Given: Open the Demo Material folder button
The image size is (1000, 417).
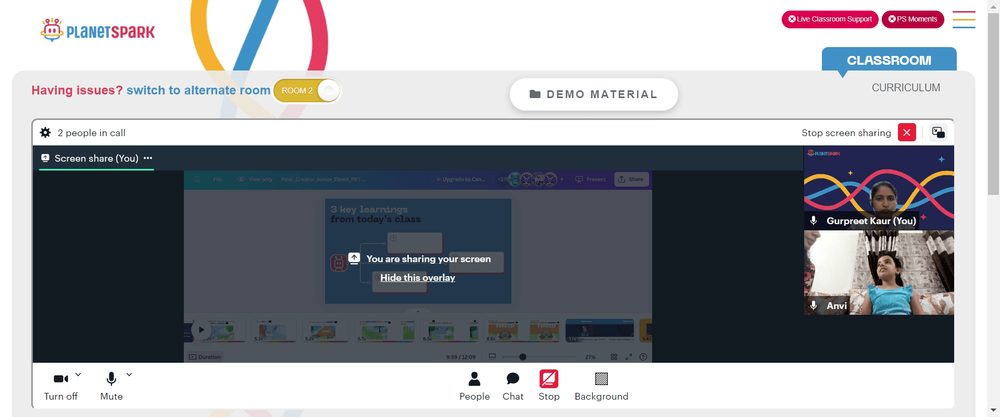Looking at the screenshot, I should pos(594,94).
